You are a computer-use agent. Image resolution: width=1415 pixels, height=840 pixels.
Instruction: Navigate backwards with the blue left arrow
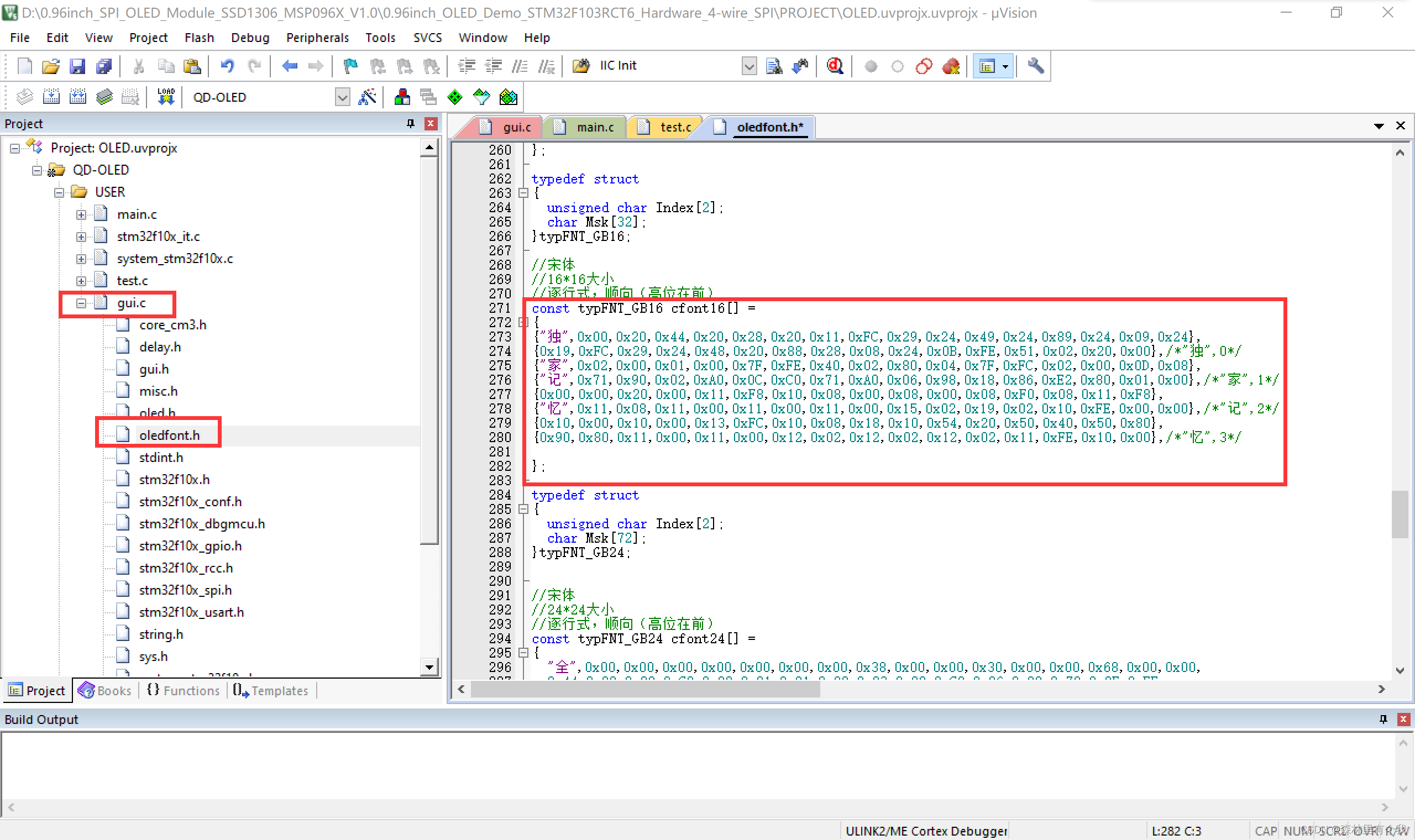click(x=289, y=66)
